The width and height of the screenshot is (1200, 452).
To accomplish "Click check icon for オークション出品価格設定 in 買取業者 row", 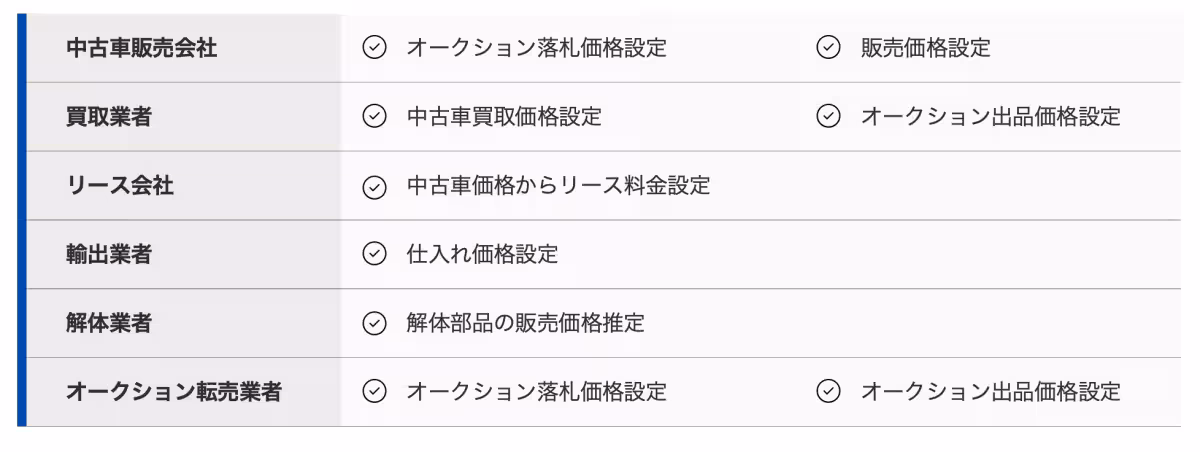I will [828, 117].
